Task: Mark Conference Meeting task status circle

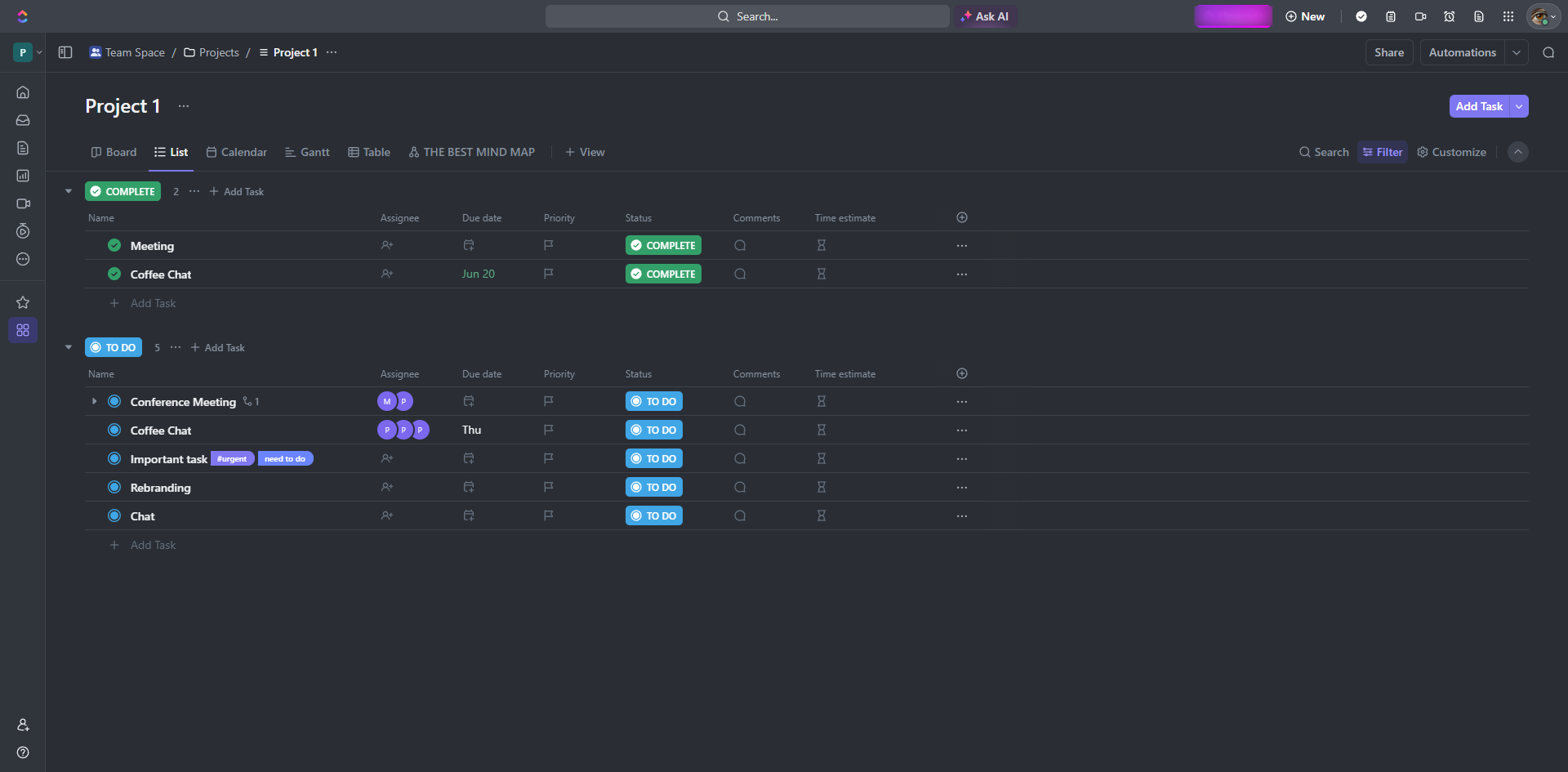Action: click(x=114, y=401)
